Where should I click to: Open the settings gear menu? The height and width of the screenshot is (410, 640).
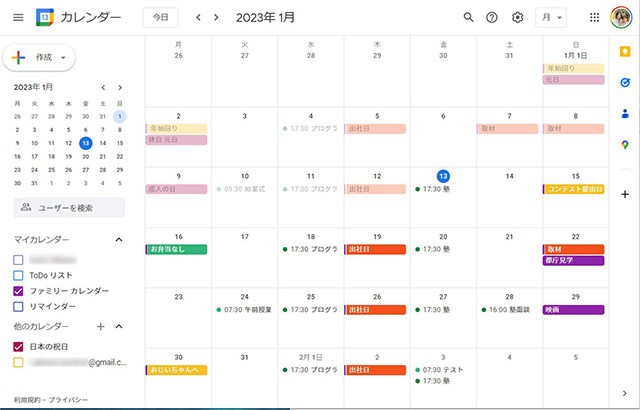517,17
